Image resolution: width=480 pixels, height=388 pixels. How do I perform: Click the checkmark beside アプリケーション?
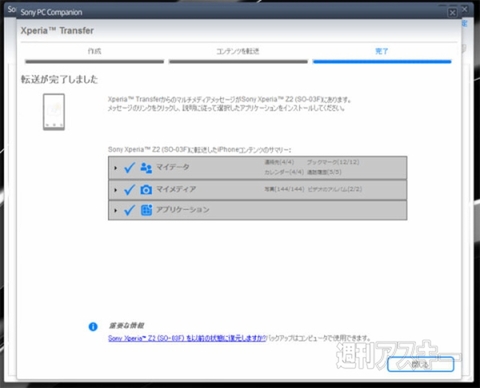coord(130,210)
